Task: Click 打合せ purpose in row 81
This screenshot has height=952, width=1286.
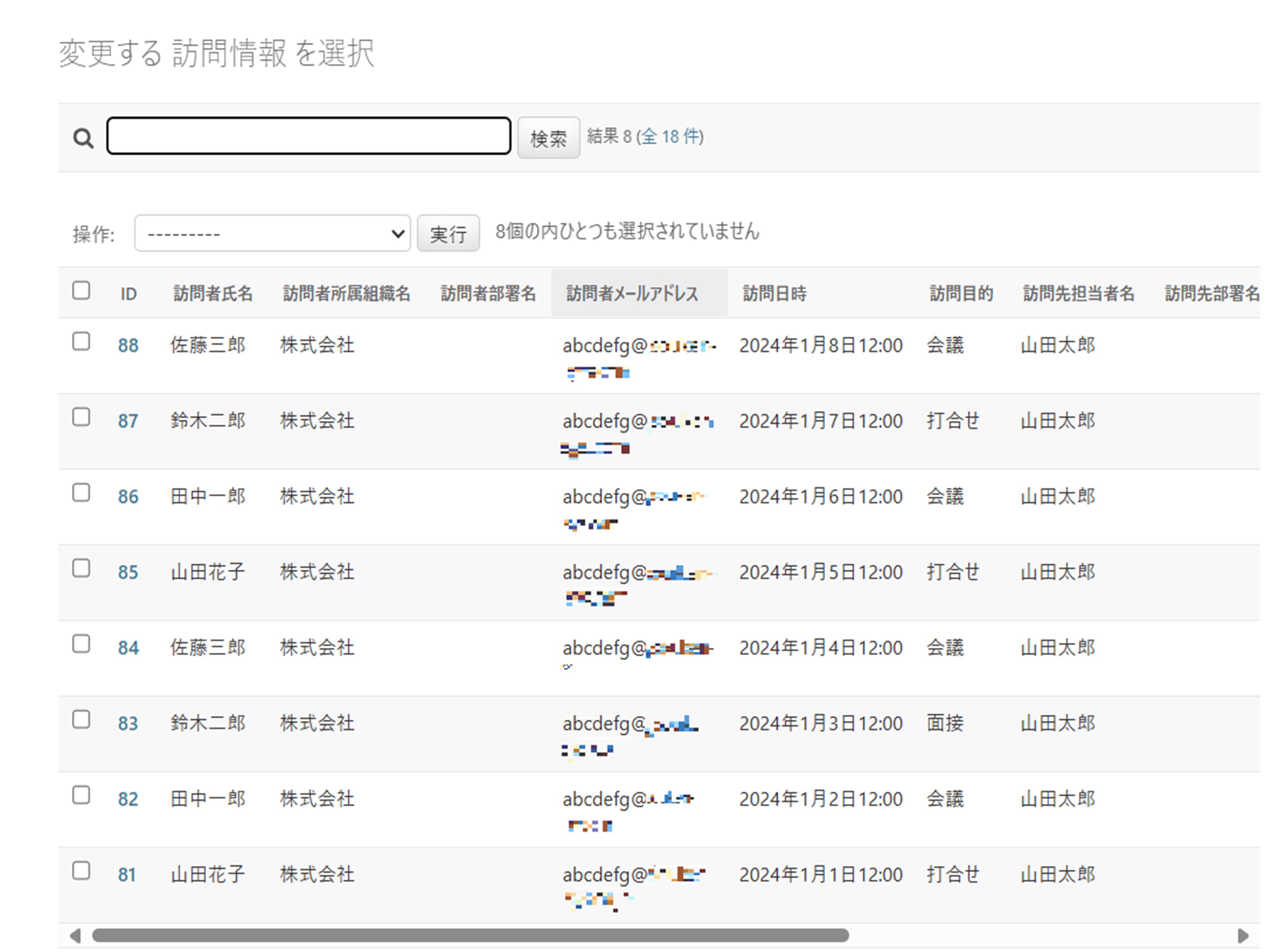Action: click(x=953, y=874)
